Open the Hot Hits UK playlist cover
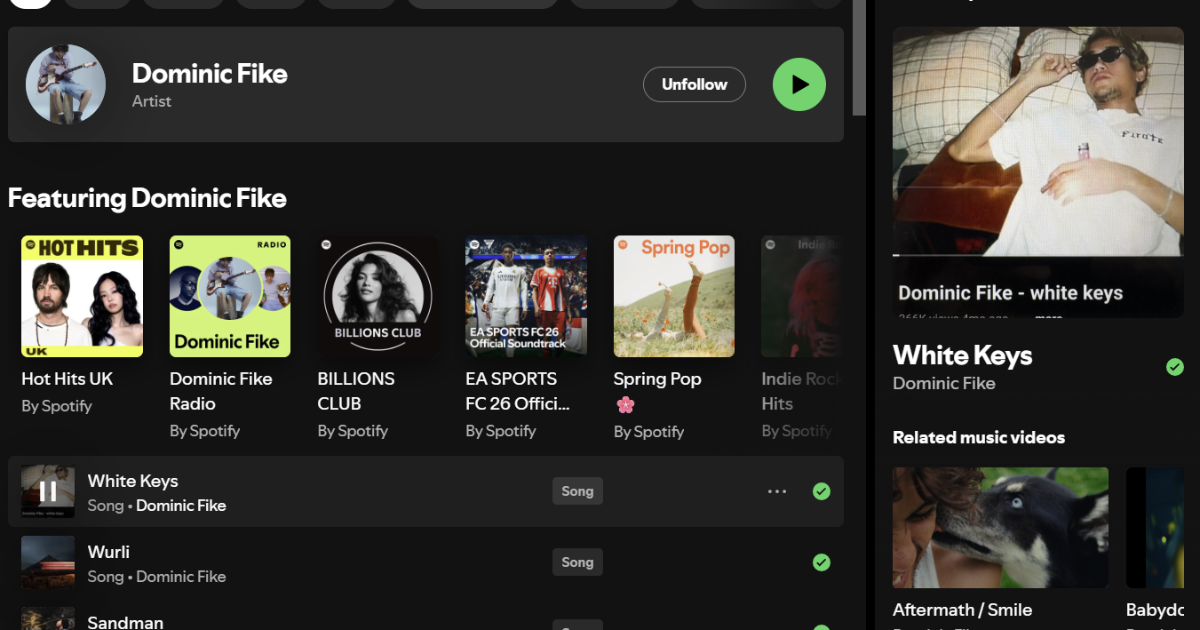1200x630 pixels. (82, 296)
